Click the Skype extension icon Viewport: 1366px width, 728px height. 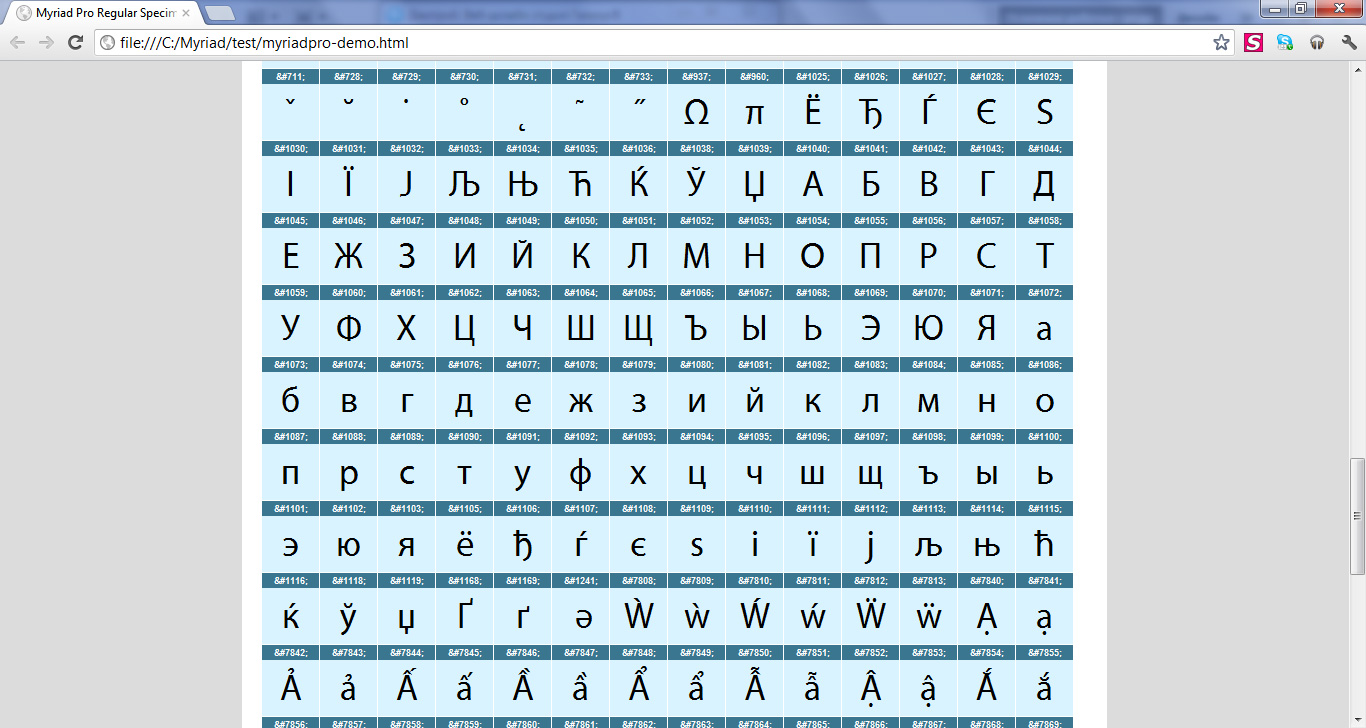coord(1285,42)
